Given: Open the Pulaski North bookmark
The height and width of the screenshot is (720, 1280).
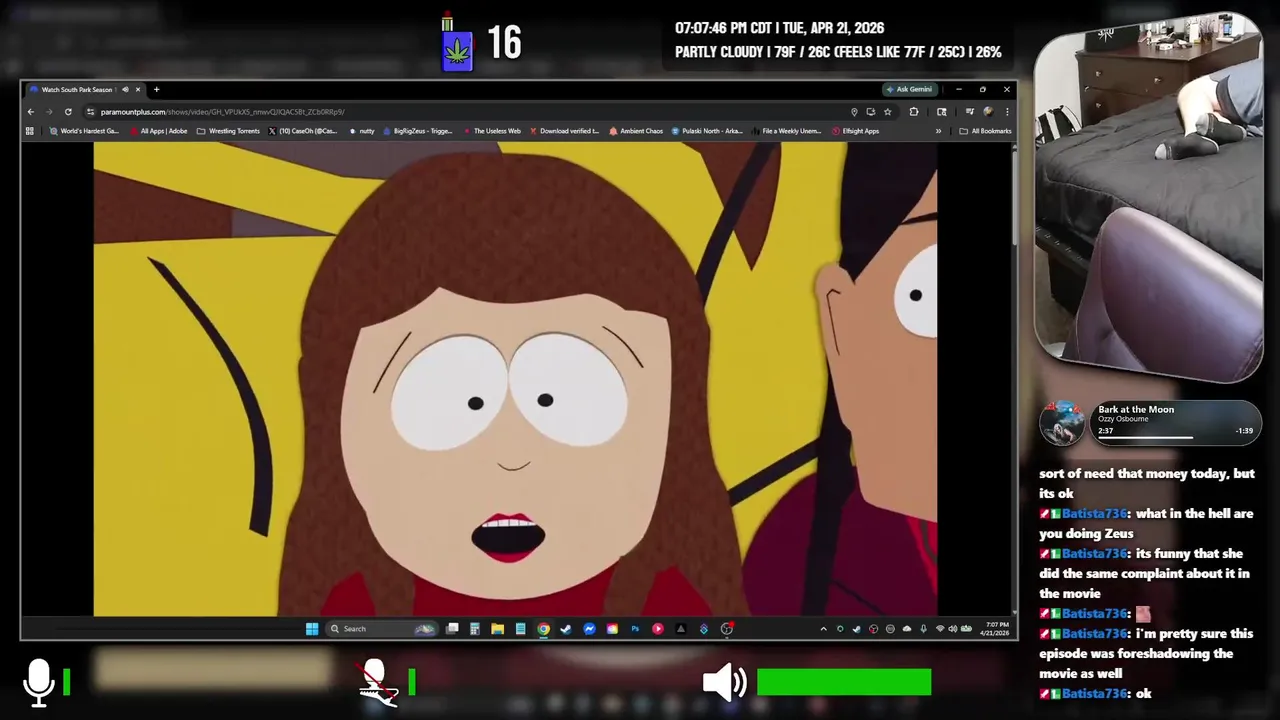Looking at the screenshot, I should [707, 131].
